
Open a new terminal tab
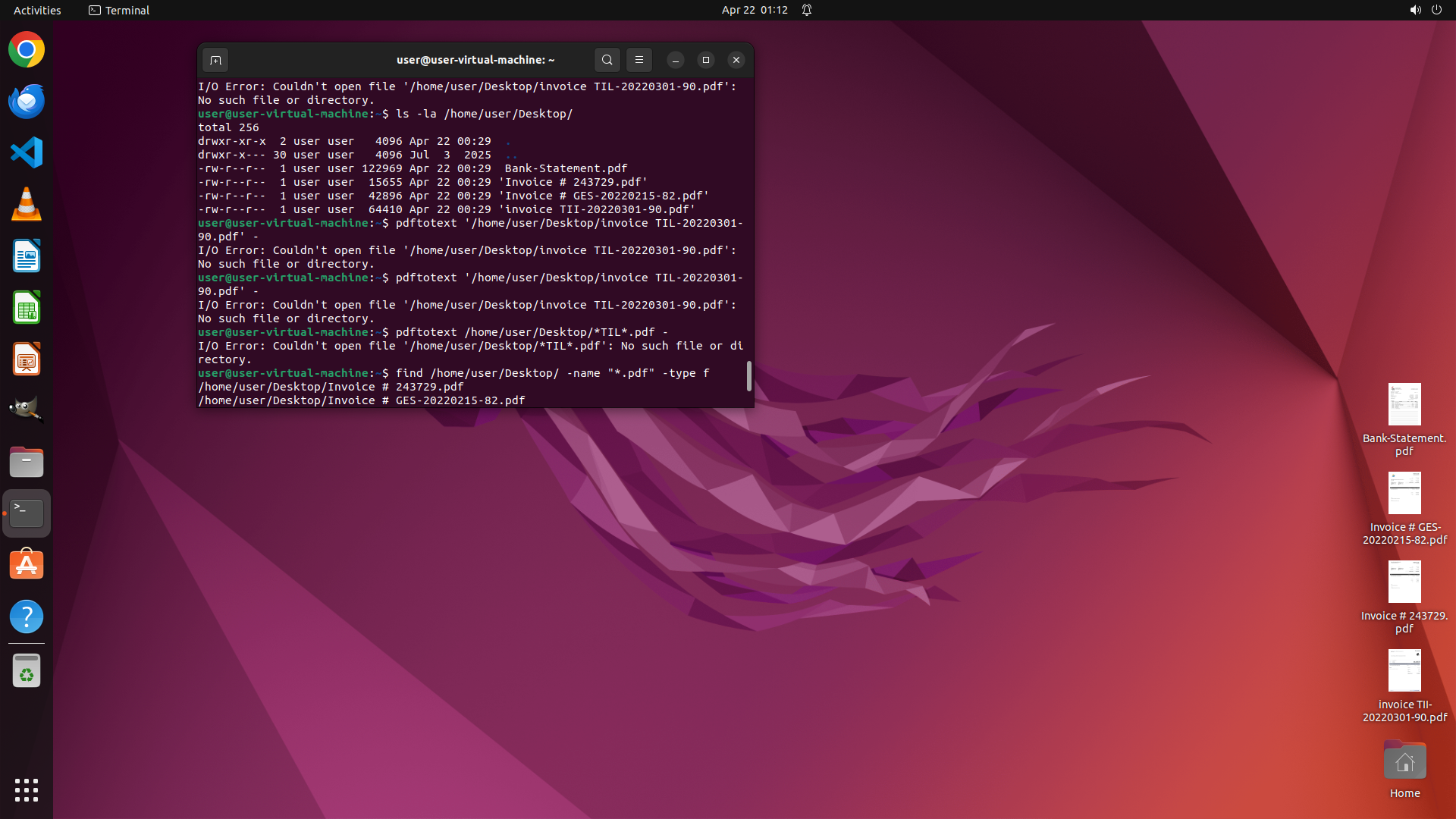click(215, 60)
